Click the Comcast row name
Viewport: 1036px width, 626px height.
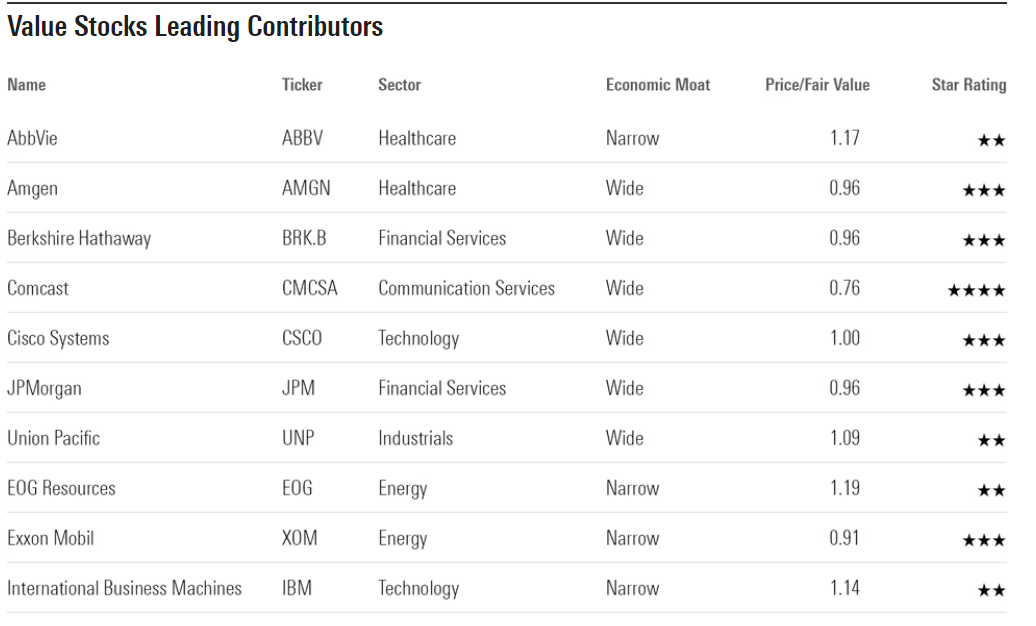click(x=38, y=288)
